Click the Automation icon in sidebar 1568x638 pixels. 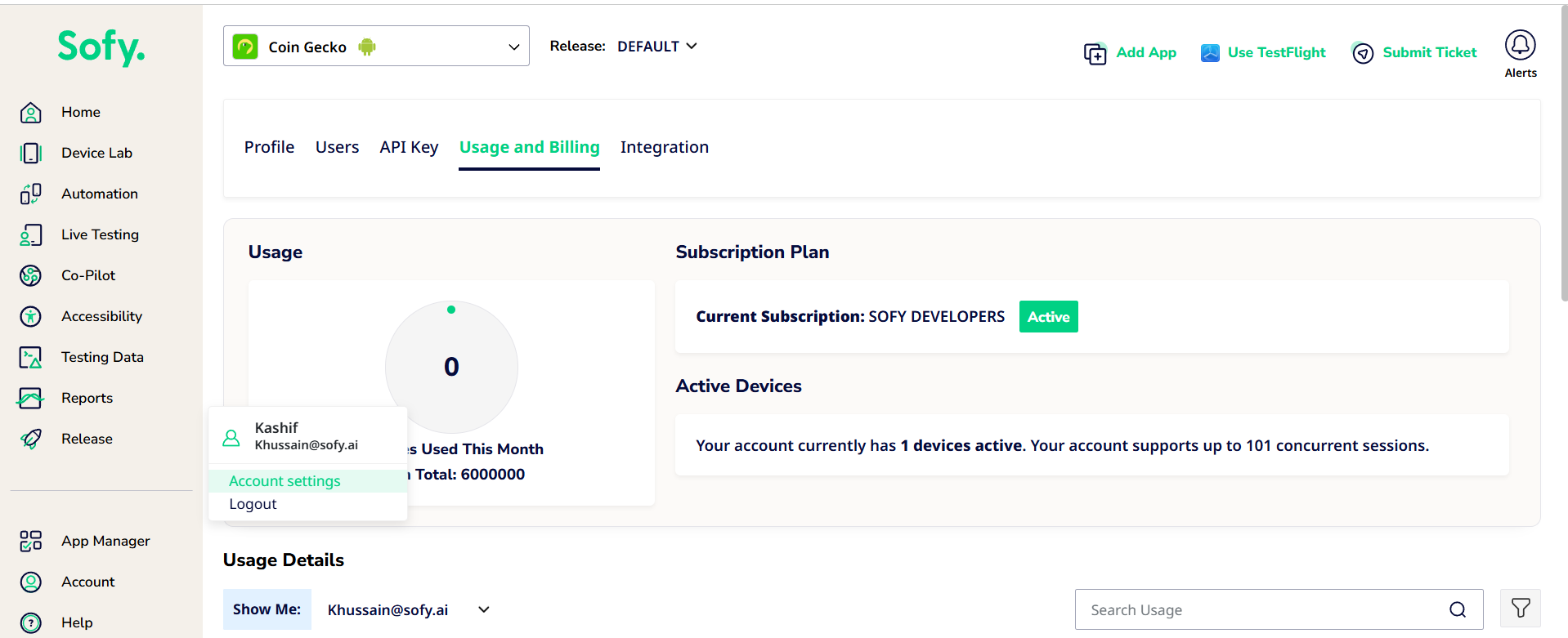coord(31,194)
